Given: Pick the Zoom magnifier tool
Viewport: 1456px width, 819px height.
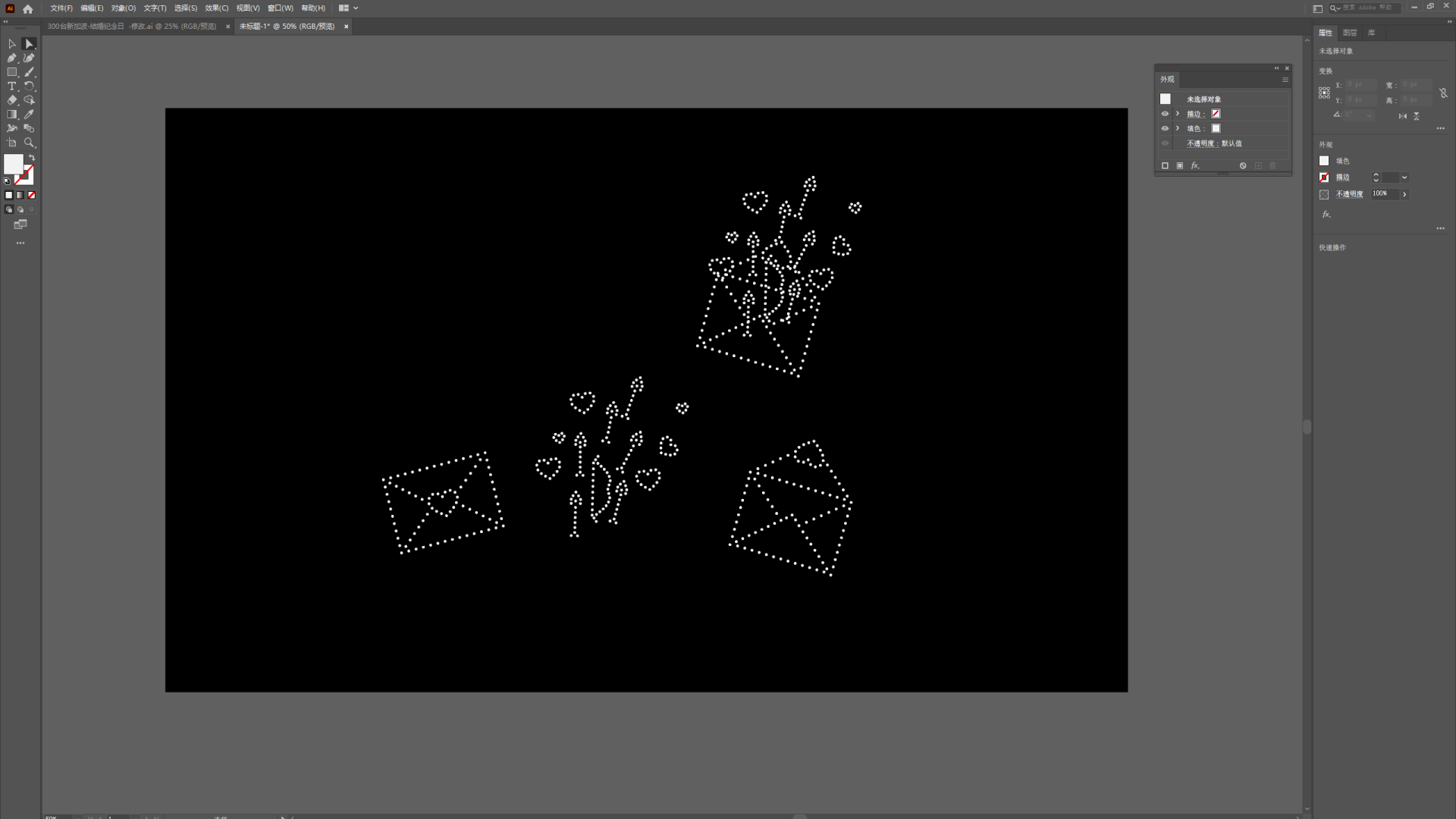Looking at the screenshot, I should point(29,143).
